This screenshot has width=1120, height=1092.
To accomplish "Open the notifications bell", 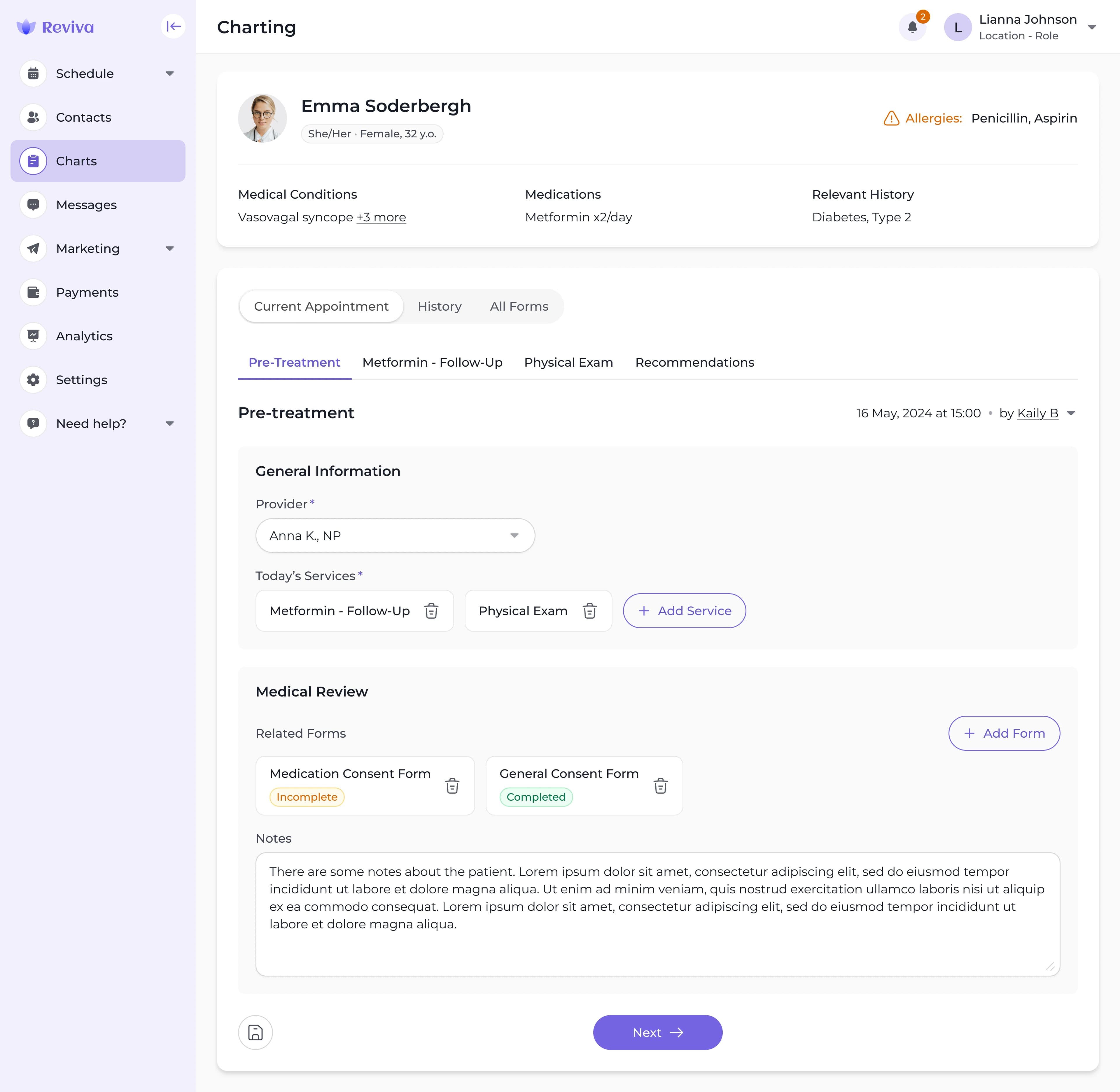I will 912,27.
